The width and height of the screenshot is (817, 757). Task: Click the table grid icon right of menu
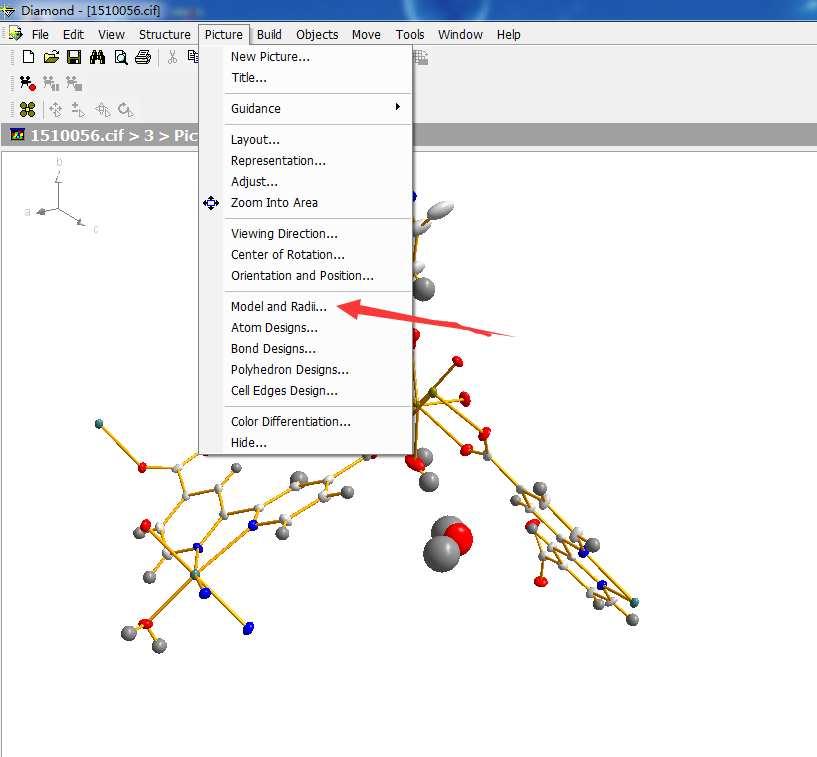click(421, 57)
